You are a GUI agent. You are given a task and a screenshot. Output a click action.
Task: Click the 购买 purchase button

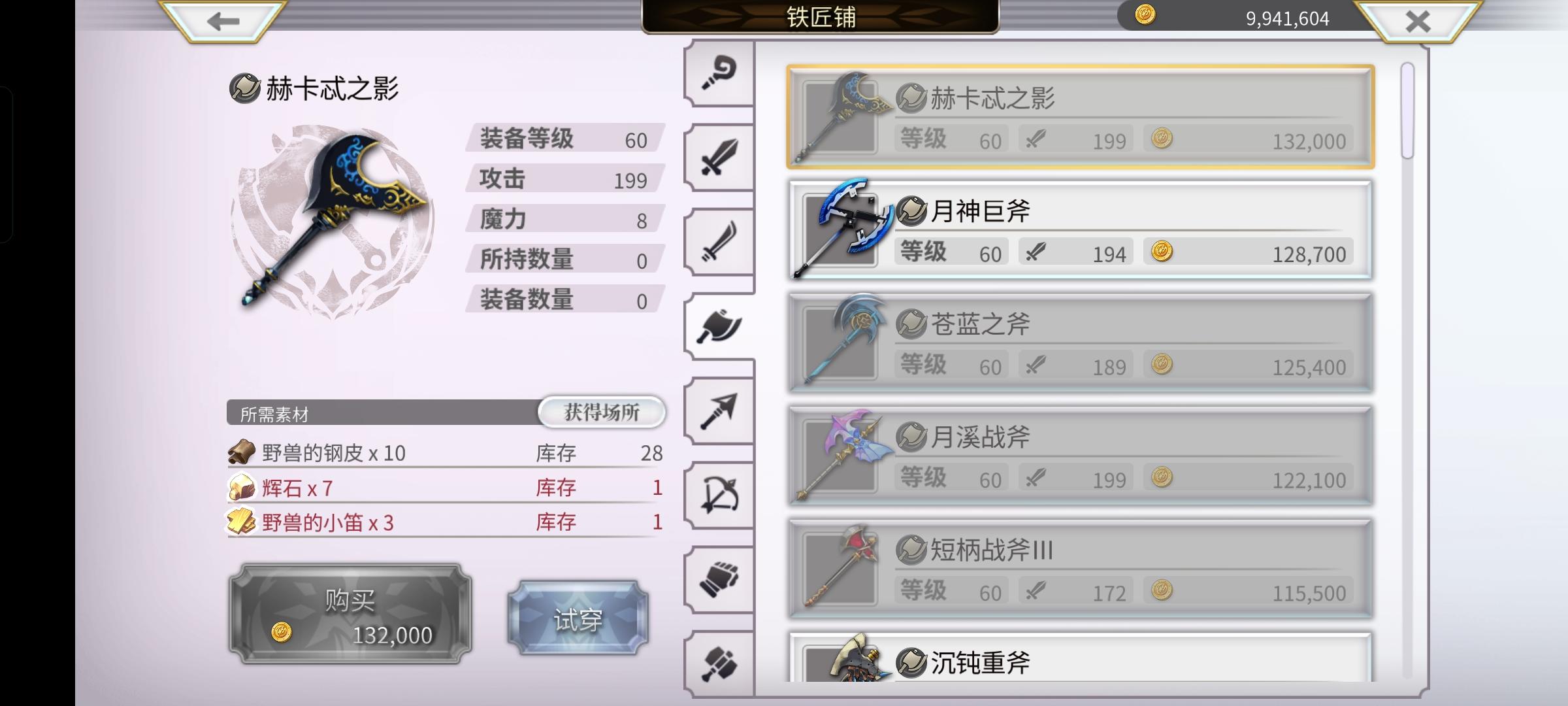[350, 614]
